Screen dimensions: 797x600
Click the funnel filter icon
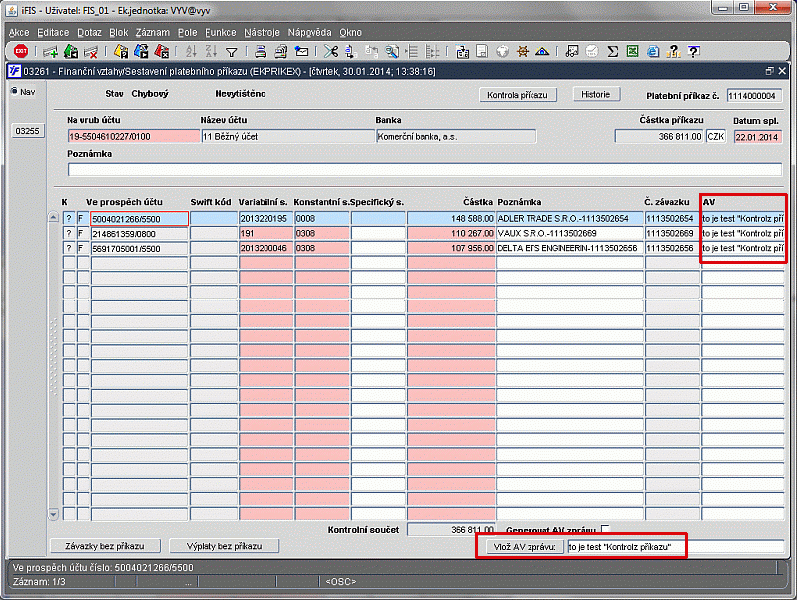[232, 52]
